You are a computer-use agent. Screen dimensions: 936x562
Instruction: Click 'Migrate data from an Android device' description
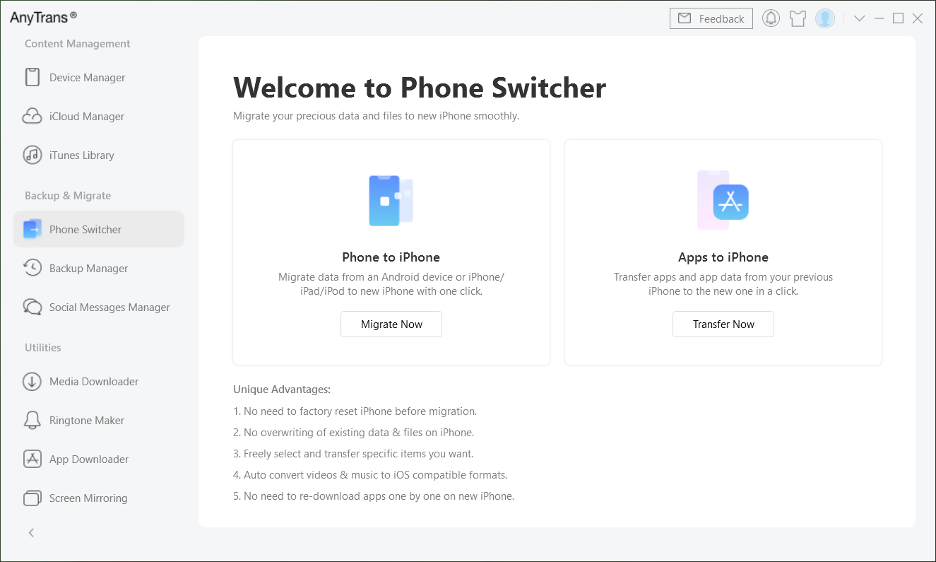tap(391, 284)
